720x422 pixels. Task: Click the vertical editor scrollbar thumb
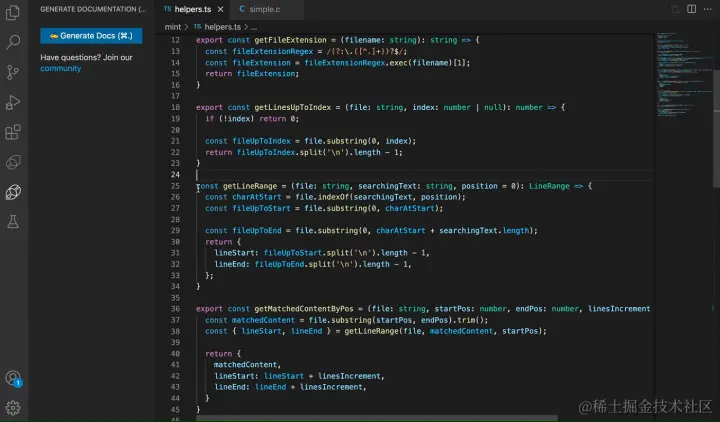pyautogui.click(x=716, y=129)
